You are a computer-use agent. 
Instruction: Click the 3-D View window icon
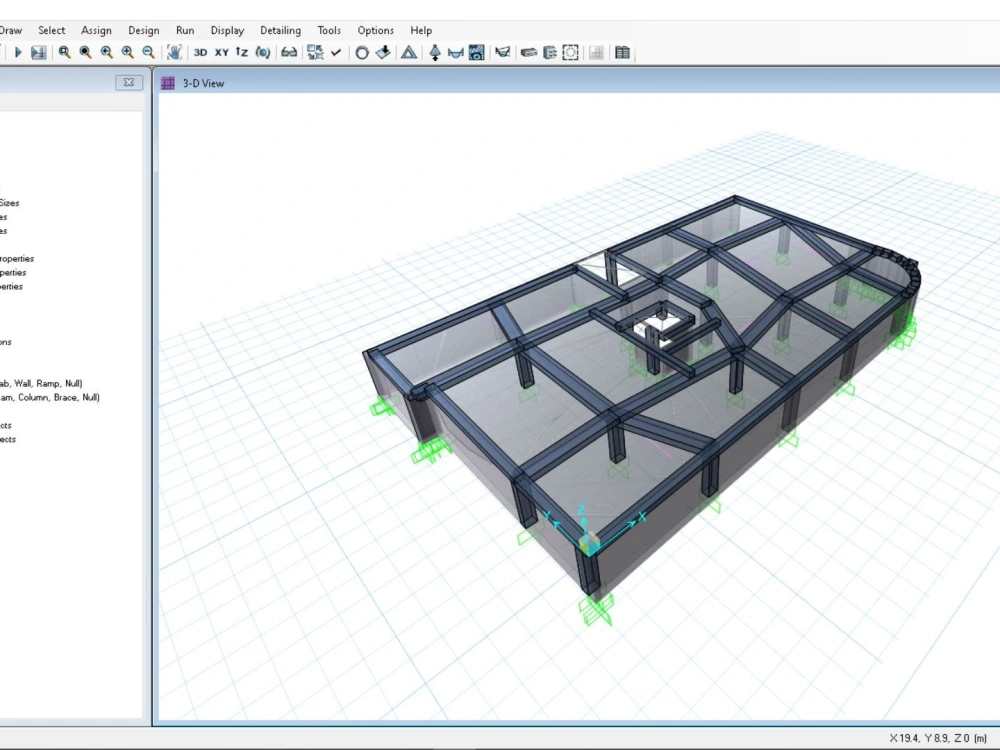pos(168,83)
